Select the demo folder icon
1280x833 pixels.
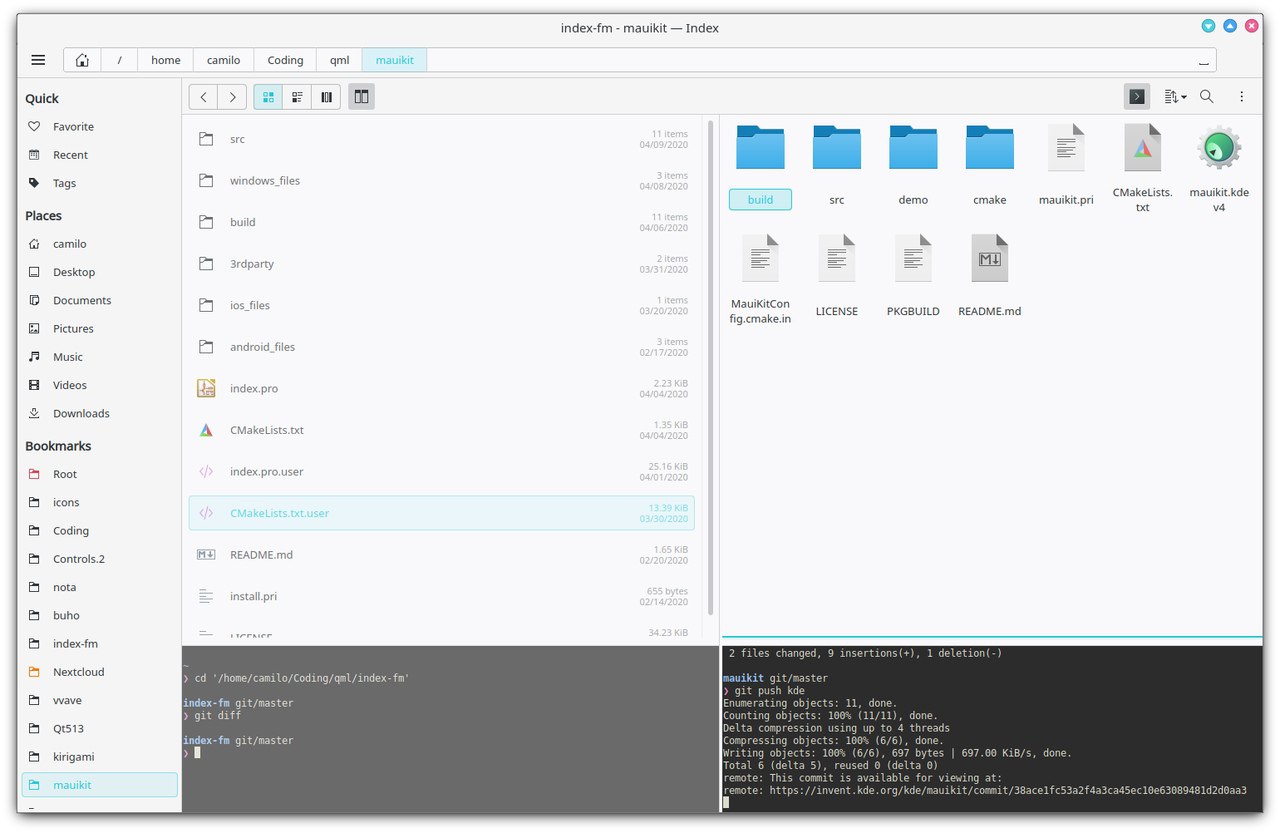[913, 148]
